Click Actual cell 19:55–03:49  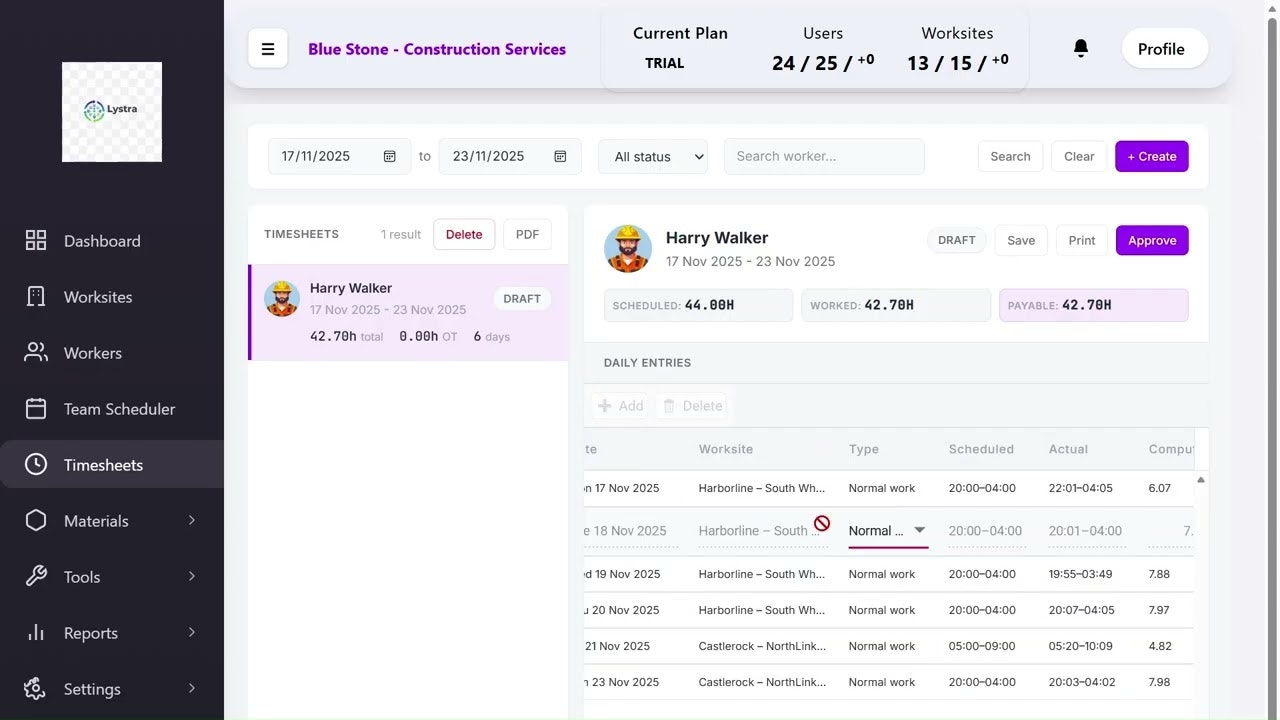[x=1080, y=574]
